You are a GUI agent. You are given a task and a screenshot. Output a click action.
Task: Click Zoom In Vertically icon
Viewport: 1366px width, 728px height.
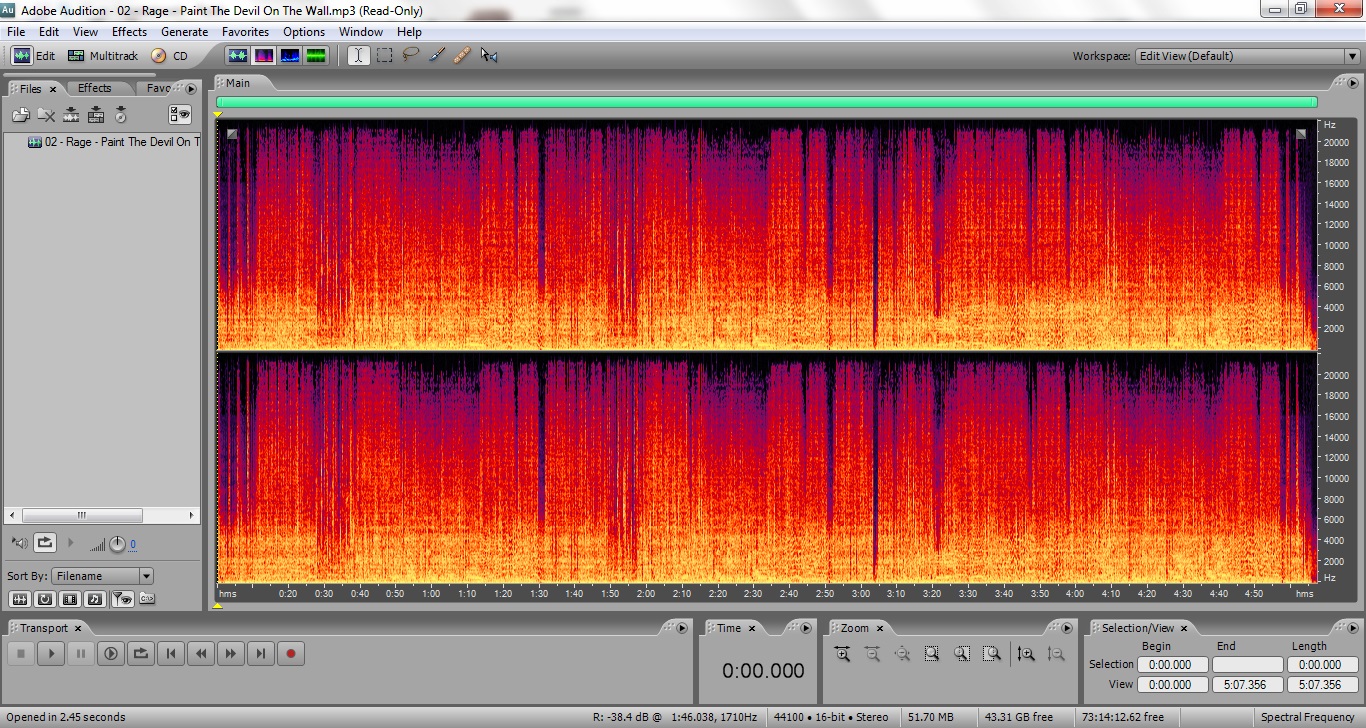1026,654
